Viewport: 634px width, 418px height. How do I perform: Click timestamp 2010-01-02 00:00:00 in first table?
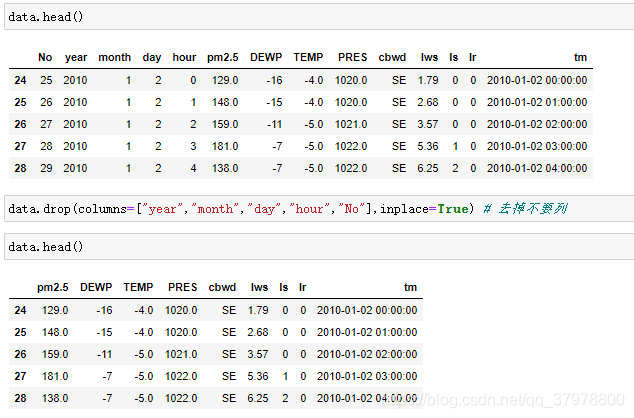pos(537,80)
